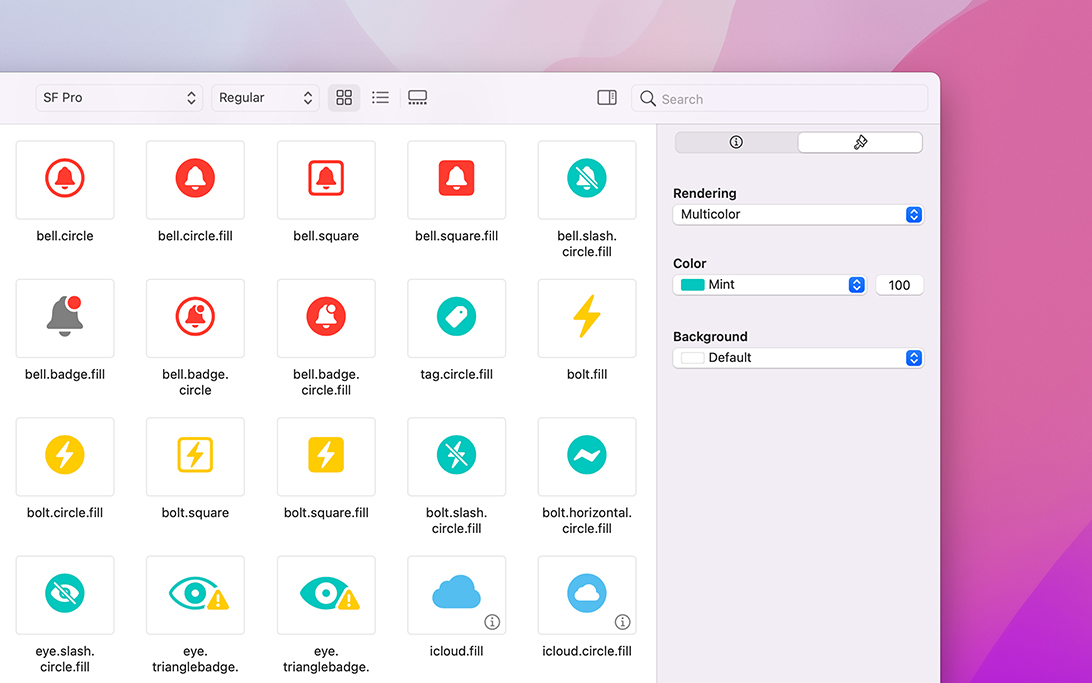Select the tag.circle.fill symbol
Image resolution: width=1092 pixels, height=683 pixels.
[x=456, y=318]
